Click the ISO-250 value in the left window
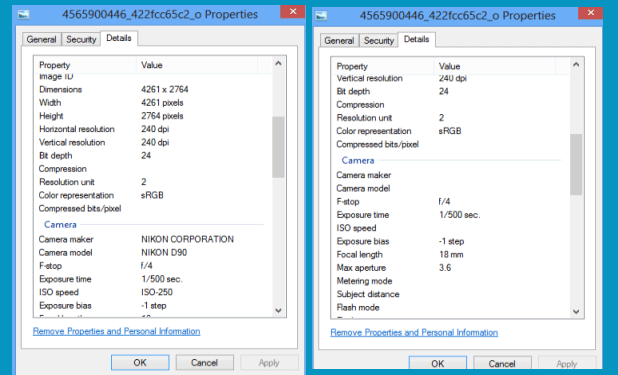The height and width of the screenshot is (375, 618). tap(157, 292)
